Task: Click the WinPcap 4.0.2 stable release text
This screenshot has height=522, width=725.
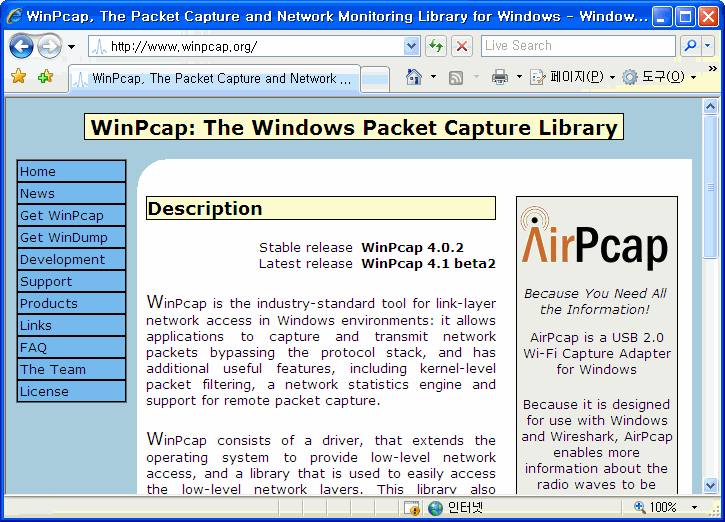Action: 412,247
